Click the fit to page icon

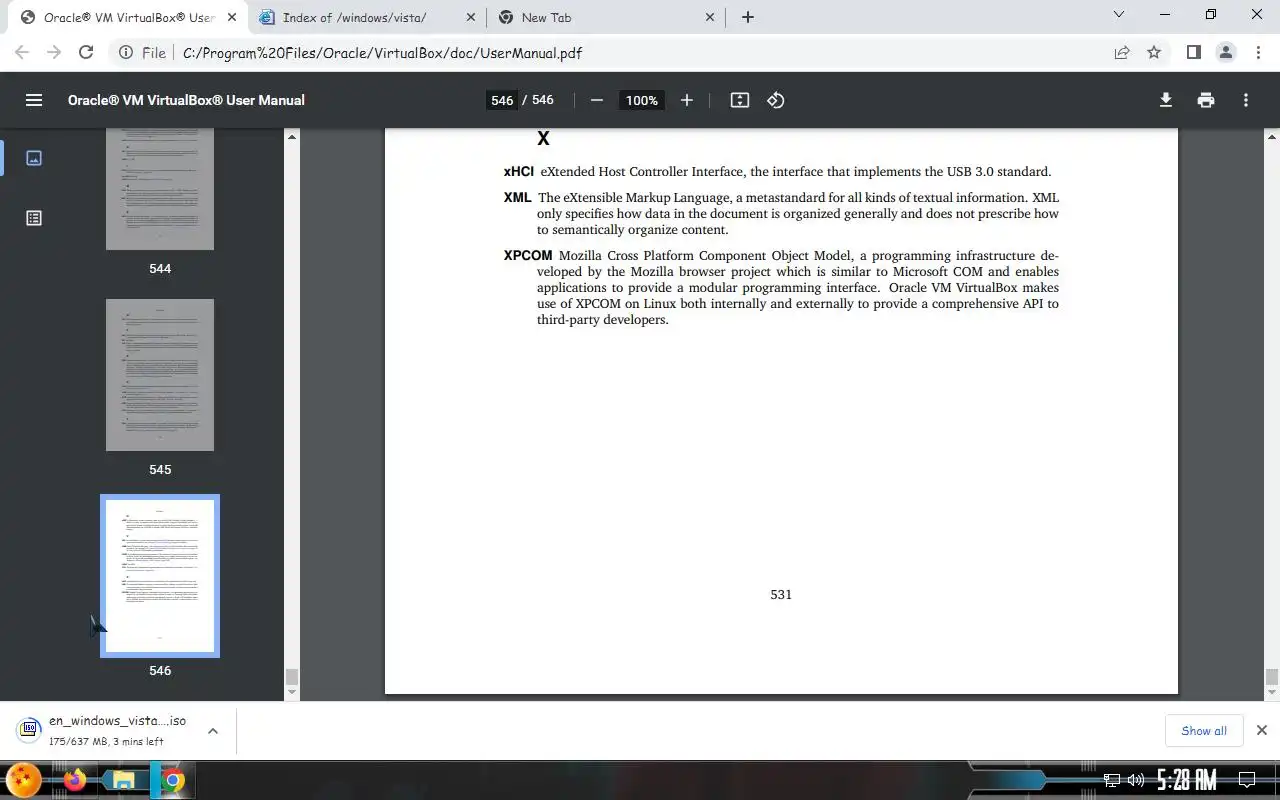740,100
